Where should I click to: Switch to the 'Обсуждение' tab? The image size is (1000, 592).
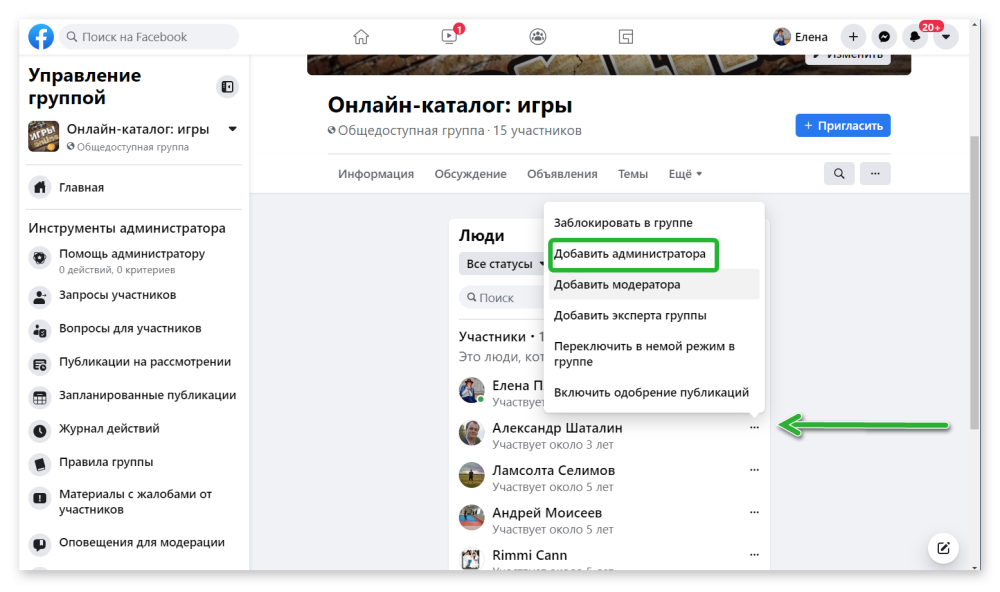click(471, 173)
